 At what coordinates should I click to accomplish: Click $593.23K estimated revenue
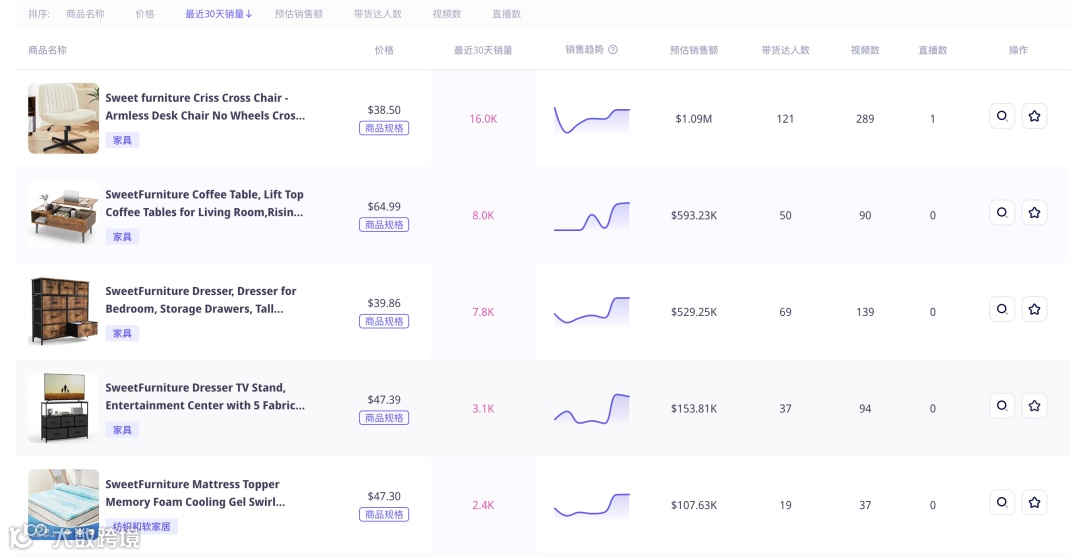[x=694, y=216]
